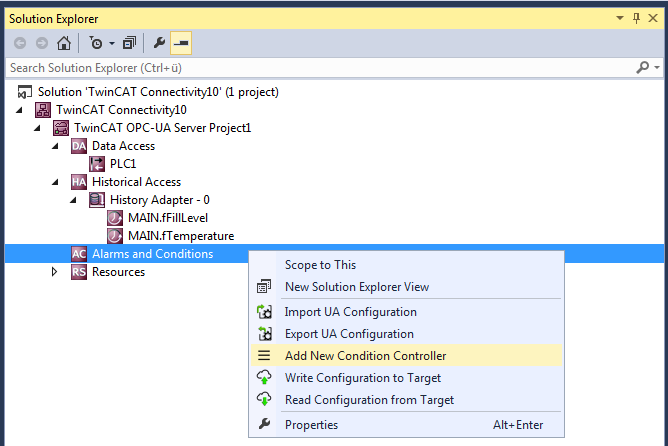Click the Export UA Configuration icon
The height and width of the screenshot is (446, 668).
pyautogui.click(x=264, y=334)
